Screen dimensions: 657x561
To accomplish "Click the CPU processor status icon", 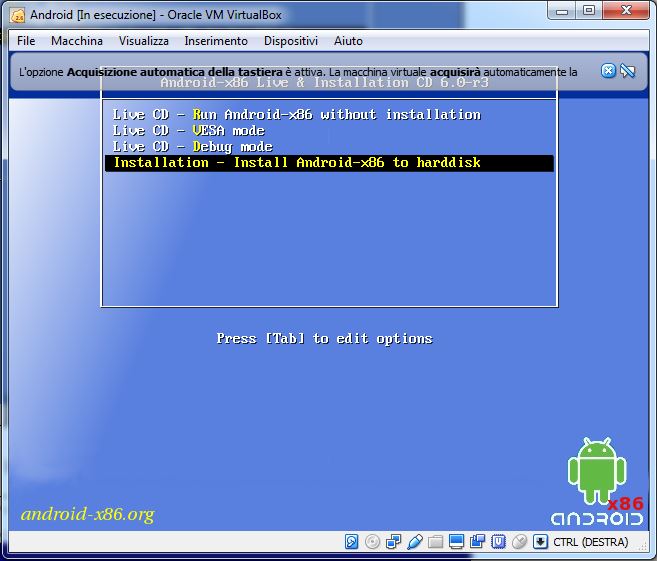I will [x=498, y=542].
